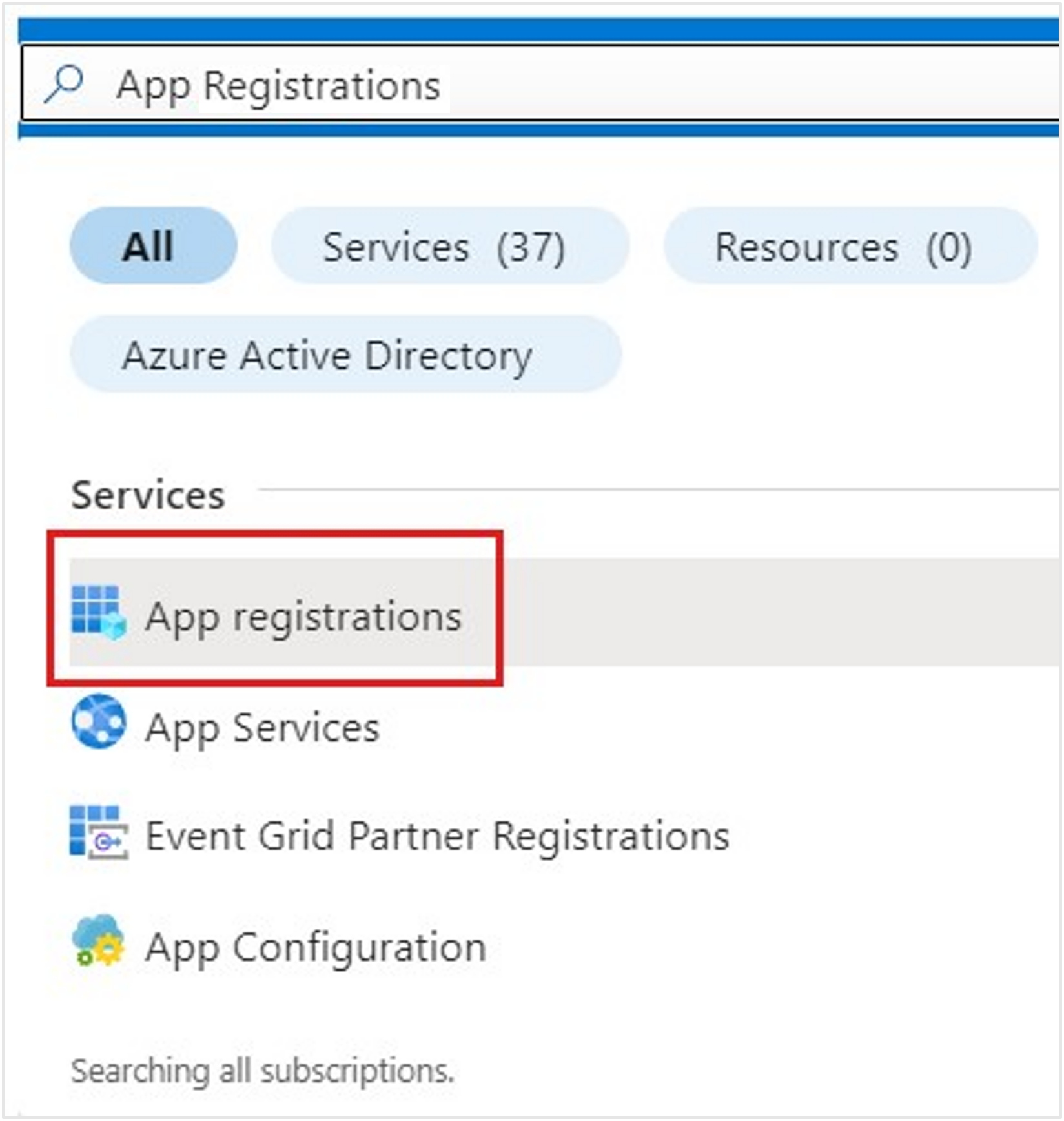
Task: Click 'Searching all subscriptions.' text
Action: (262, 1071)
